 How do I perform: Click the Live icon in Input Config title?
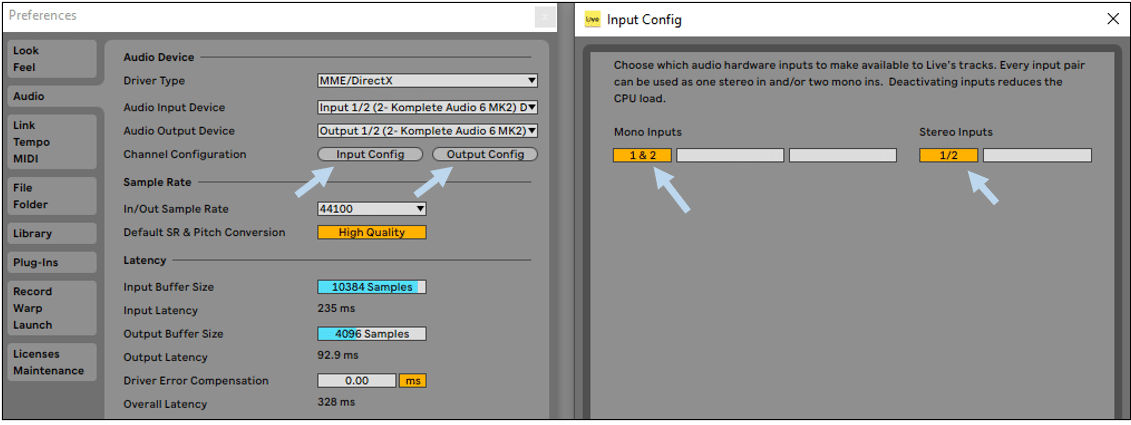pos(591,19)
